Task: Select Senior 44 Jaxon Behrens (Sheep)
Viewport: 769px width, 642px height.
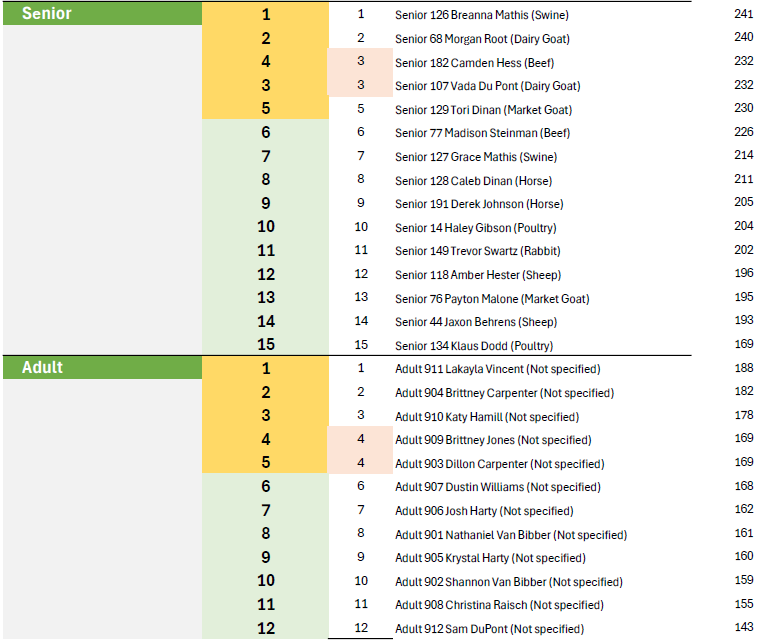Action: click(x=476, y=322)
